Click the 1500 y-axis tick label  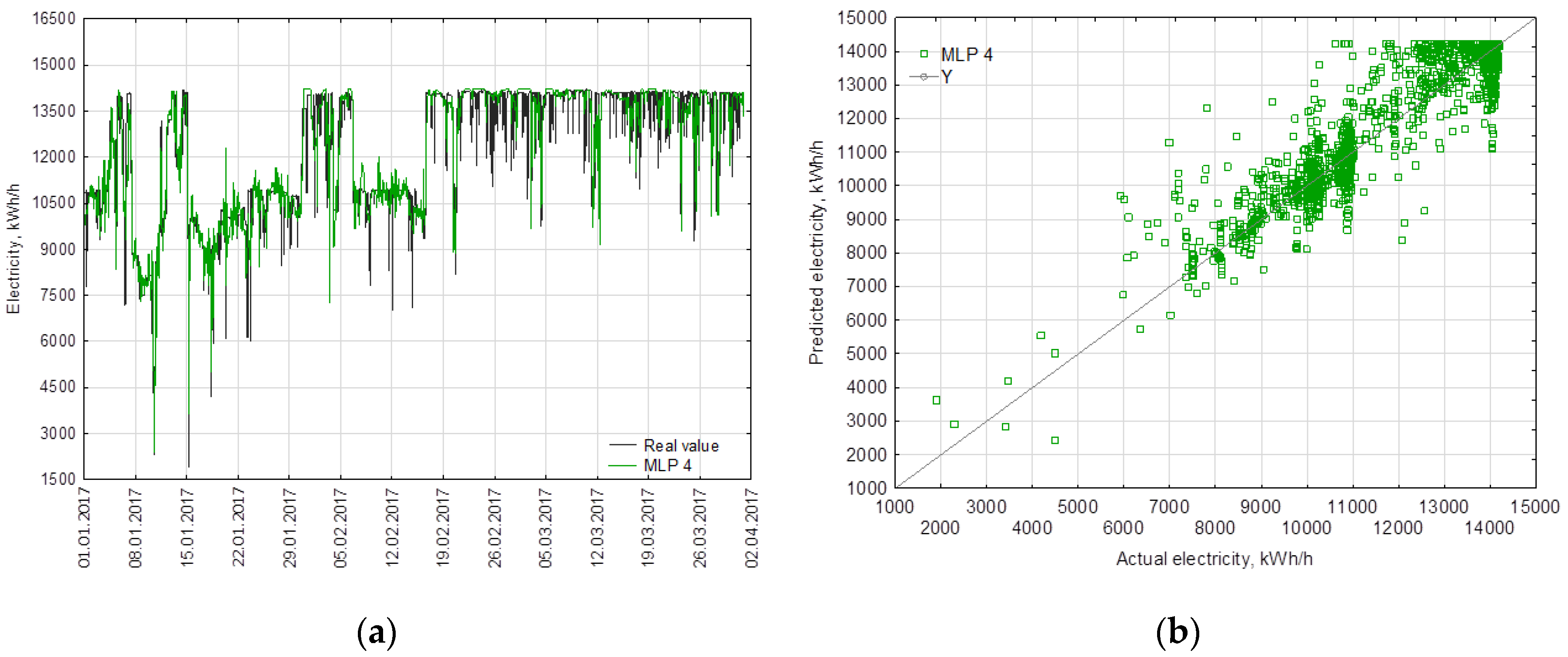point(57,479)
